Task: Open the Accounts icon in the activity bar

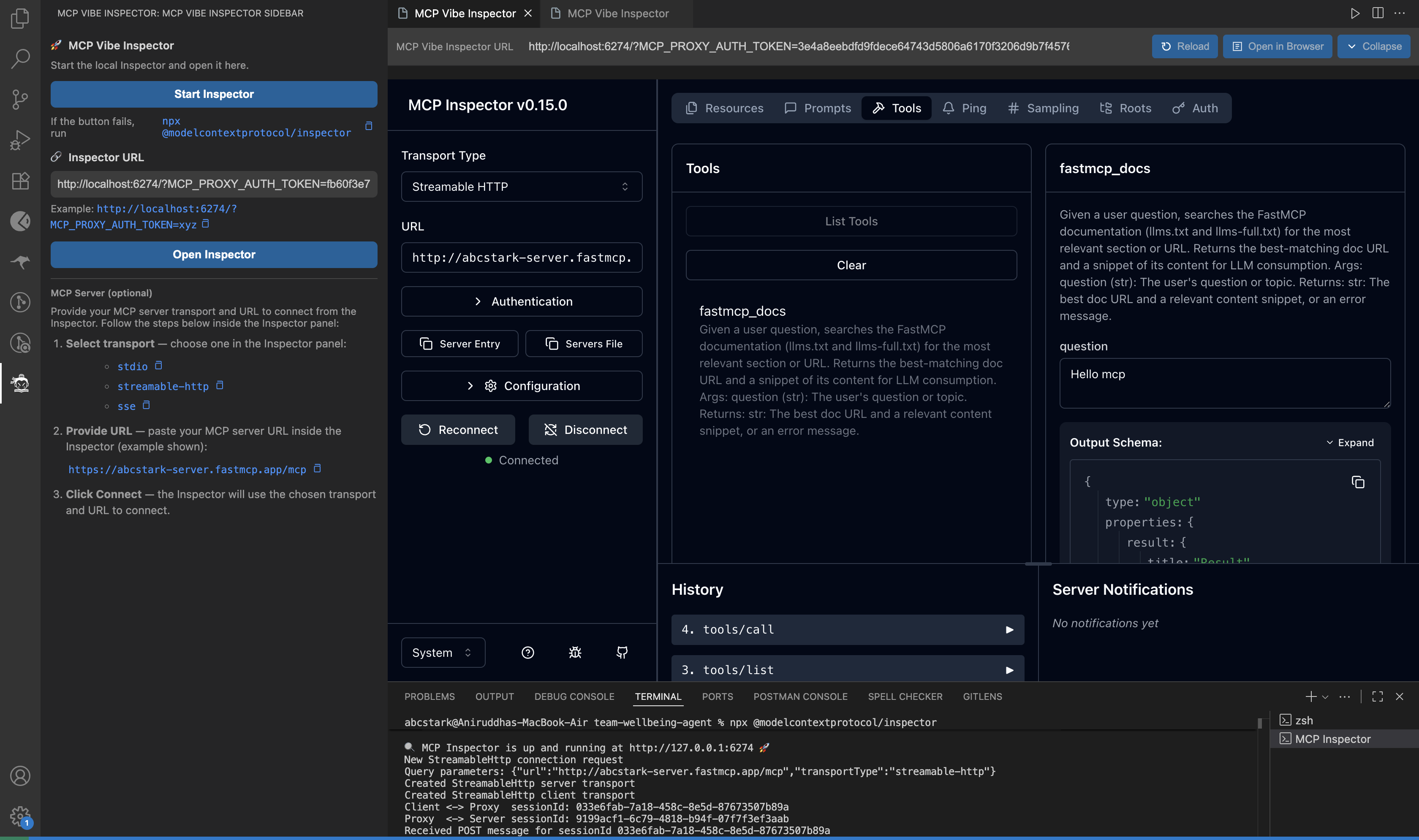Action: pos(20,775)
